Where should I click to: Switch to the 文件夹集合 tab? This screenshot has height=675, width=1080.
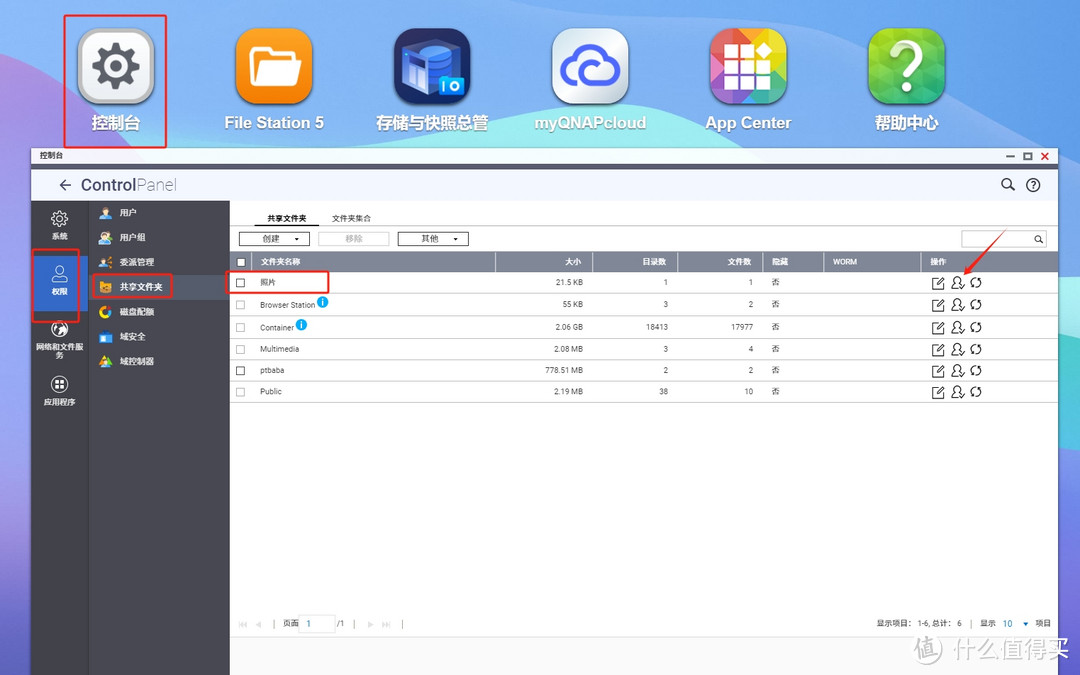[x=350, y=216]
